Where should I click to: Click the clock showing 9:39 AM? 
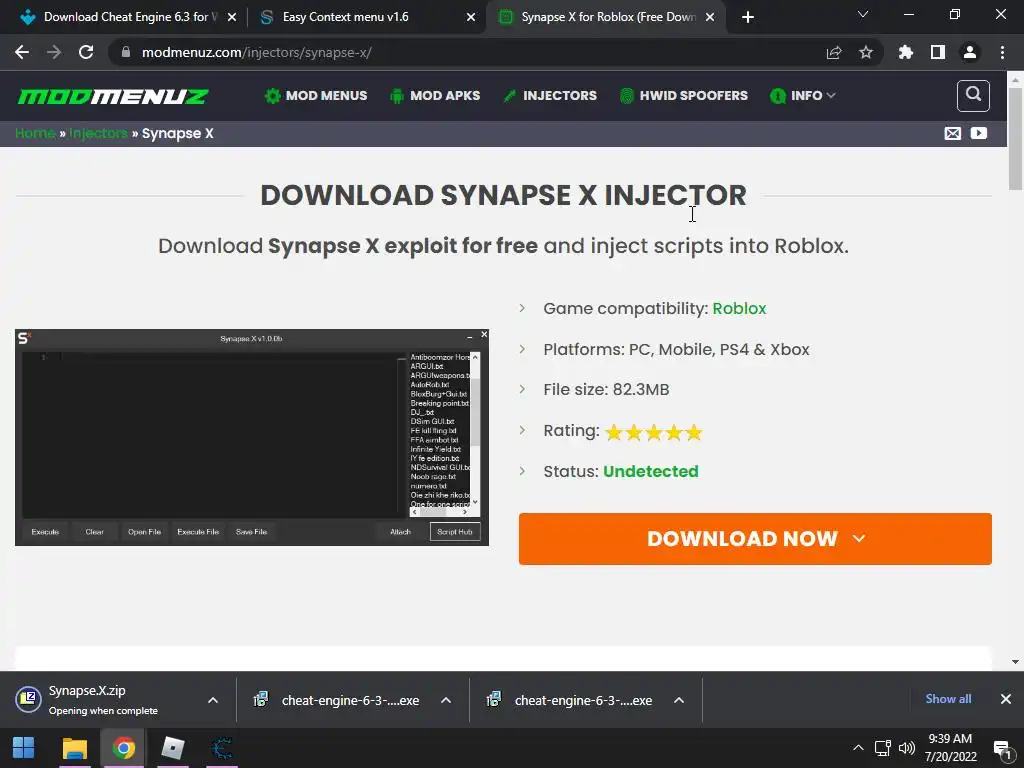pyautogui.click(x=950, y=739)
